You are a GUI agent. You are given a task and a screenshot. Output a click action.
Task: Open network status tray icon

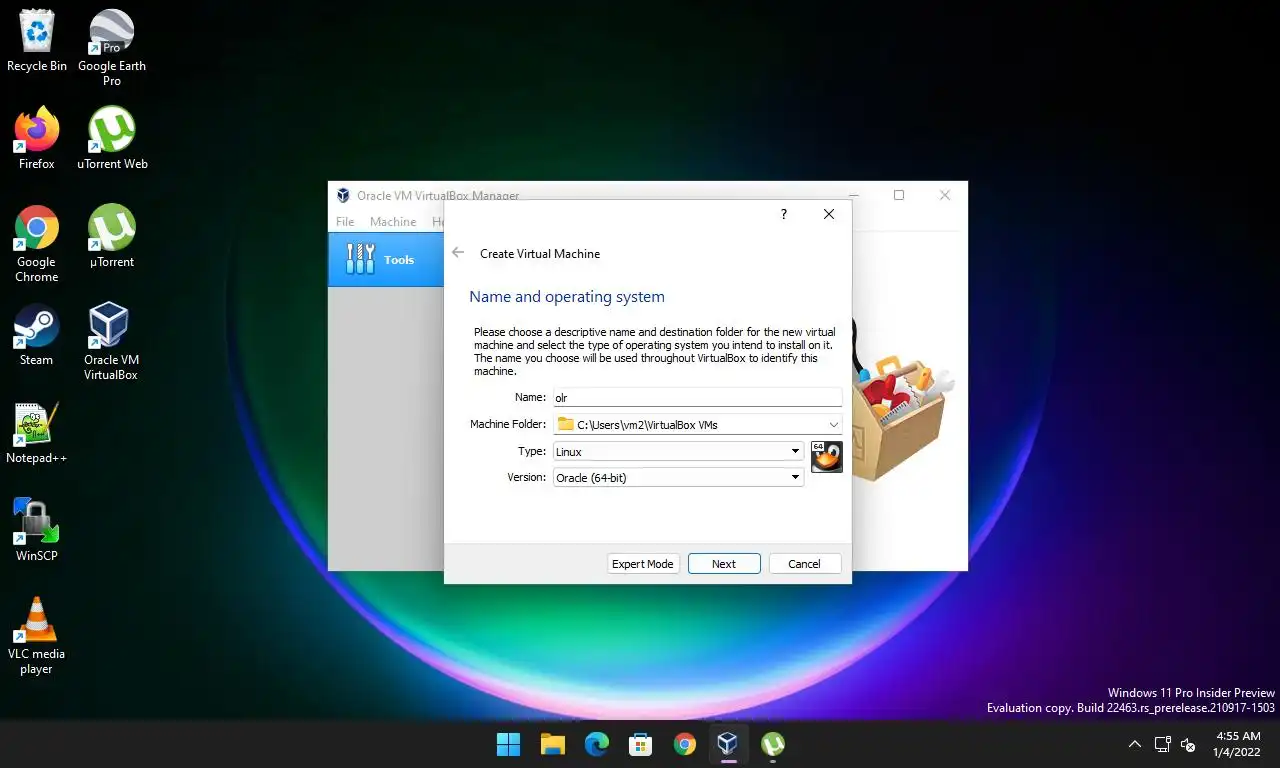coord(1162,744)
